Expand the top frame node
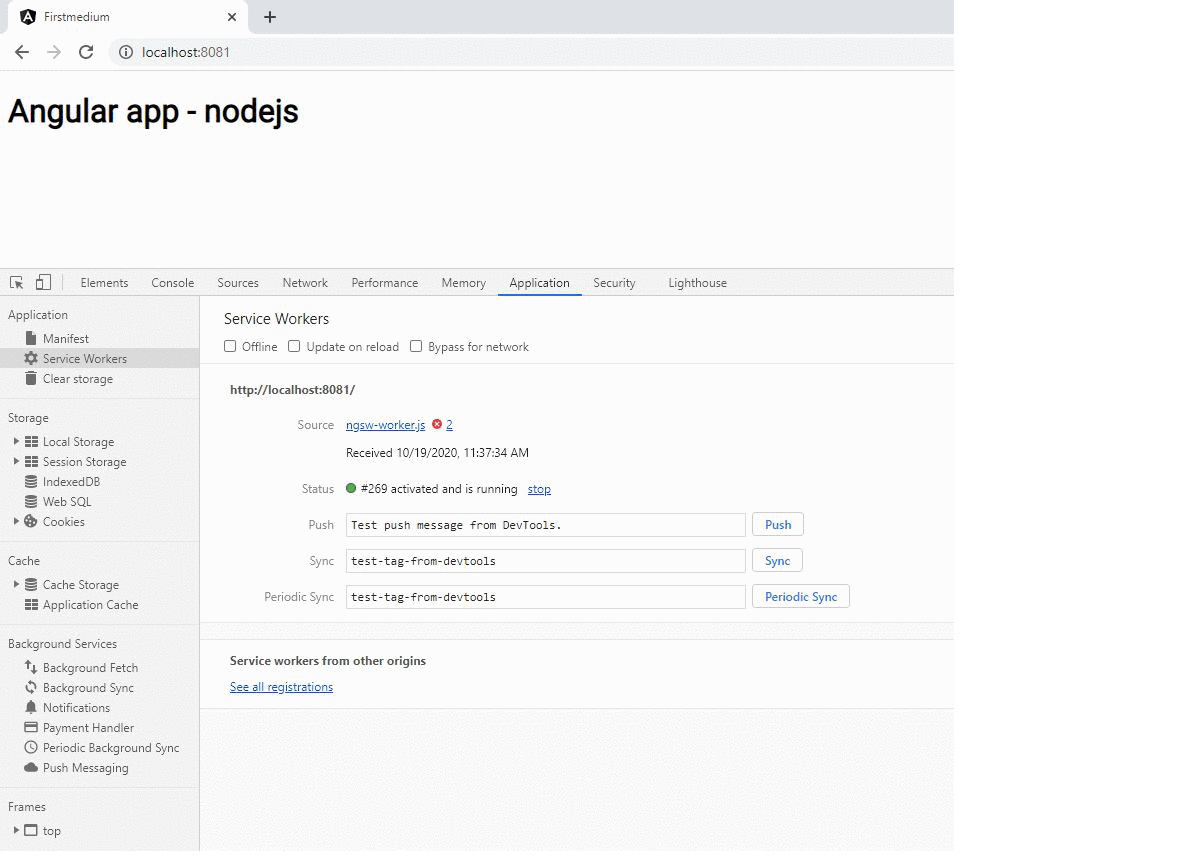The image size is (1200, 861). (x=16, y=831)
